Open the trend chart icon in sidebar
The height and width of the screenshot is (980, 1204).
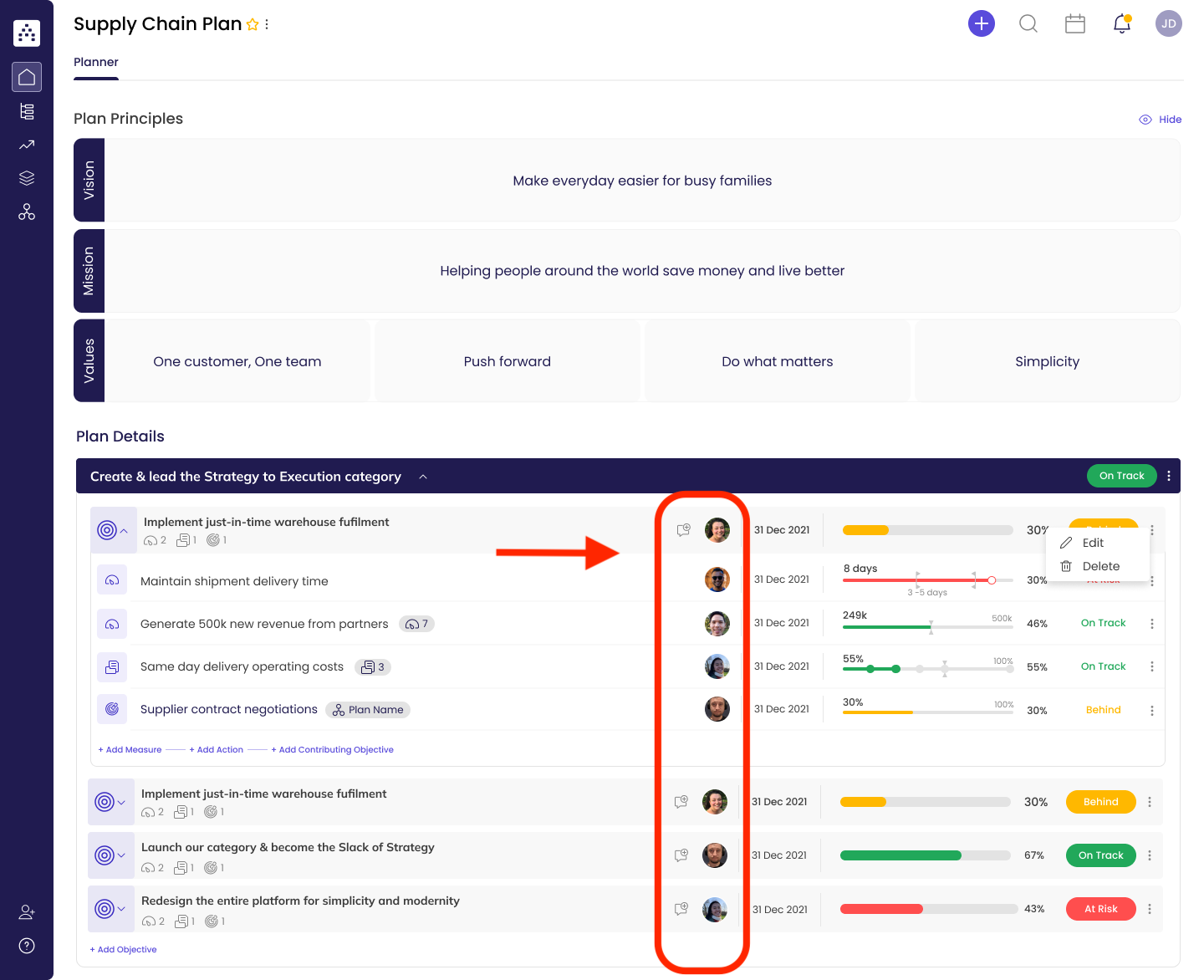[x=27, y=145]
